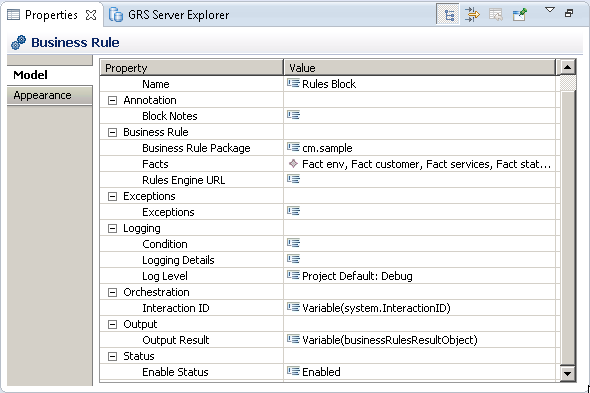The height and width of the screenshot is (393, 590).
Task: Close the Properties tab
Action: coord(91,15)
